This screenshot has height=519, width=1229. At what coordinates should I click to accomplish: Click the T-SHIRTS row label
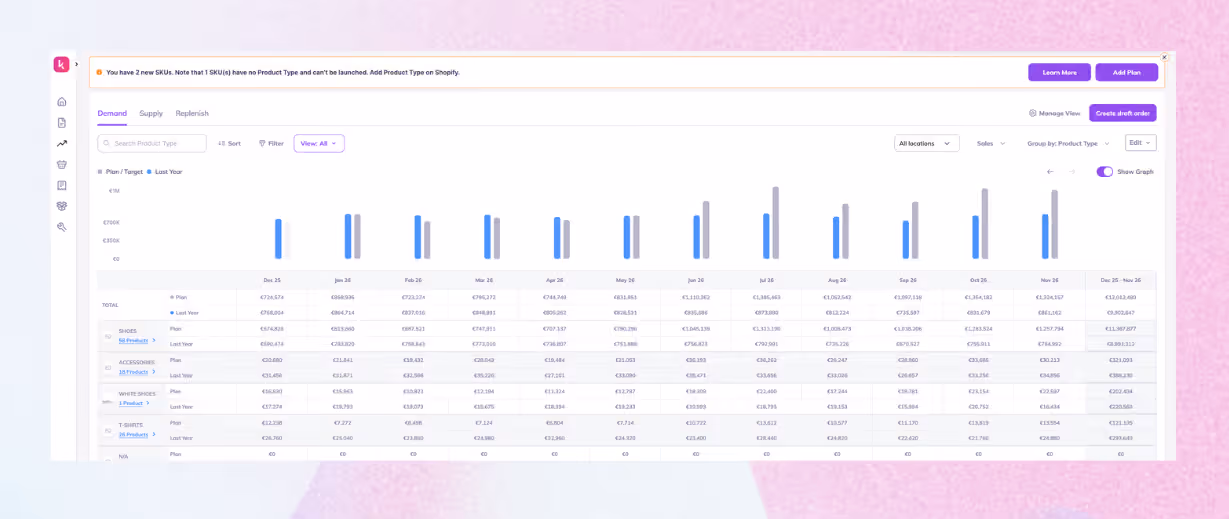tap(132, 425)
